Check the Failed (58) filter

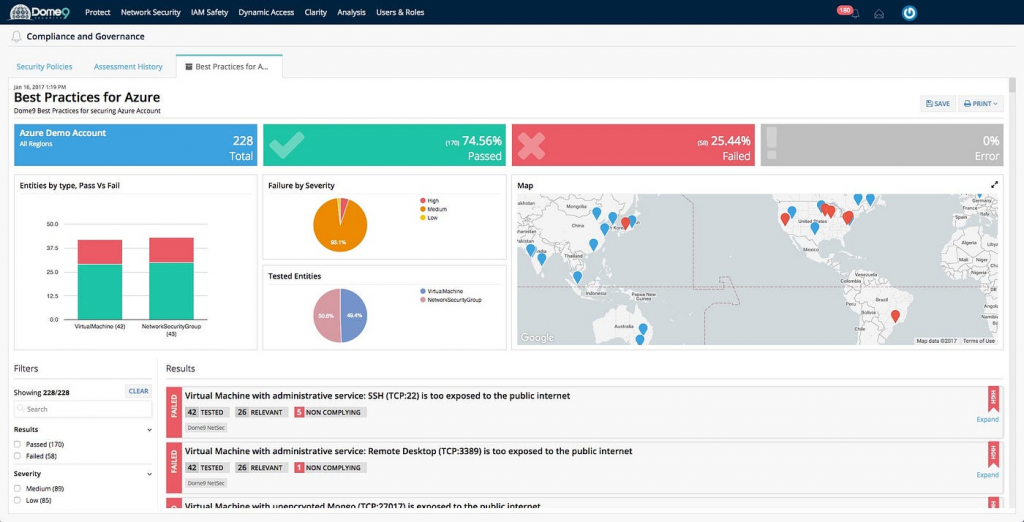18,455
